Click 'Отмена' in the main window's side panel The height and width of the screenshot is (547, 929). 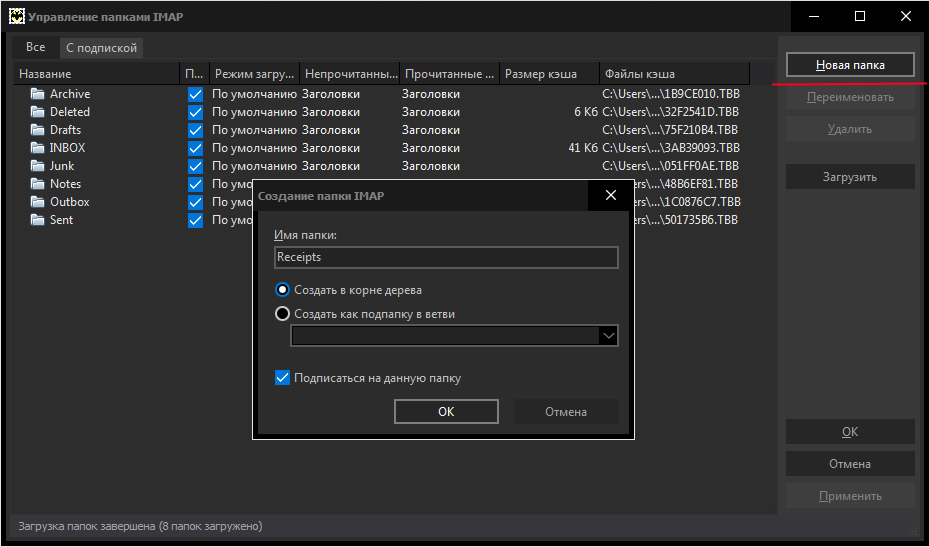tap(850, 464)
